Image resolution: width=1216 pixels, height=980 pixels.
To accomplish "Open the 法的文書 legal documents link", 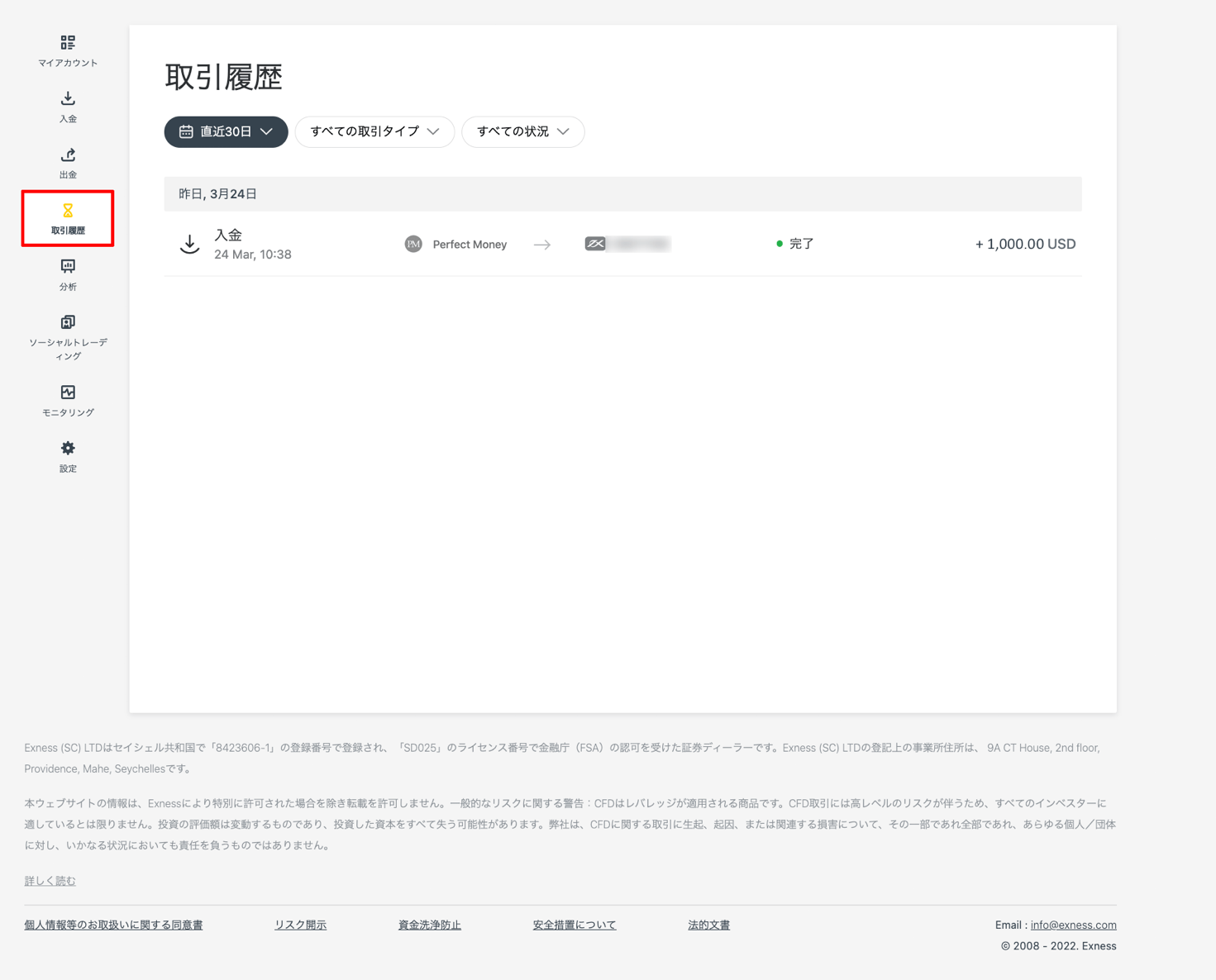I will pos(708,925).
